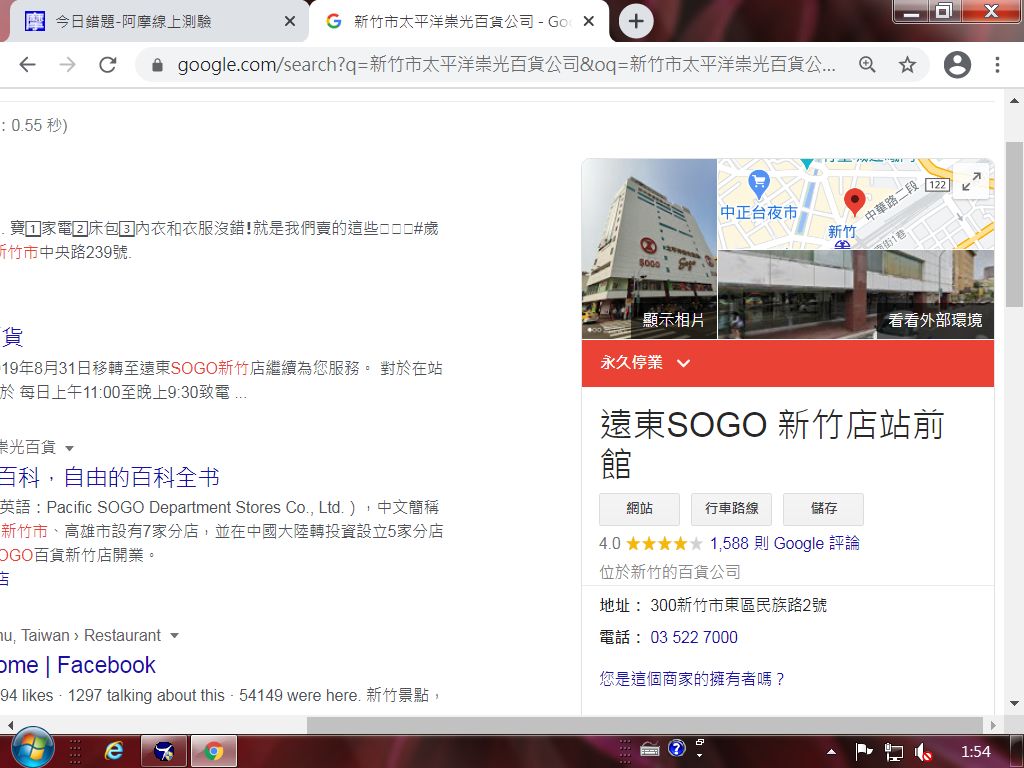Open the Chrome profile avatar
The width and height of the screenshot is (1024, 768).
[x=957, y=65]
